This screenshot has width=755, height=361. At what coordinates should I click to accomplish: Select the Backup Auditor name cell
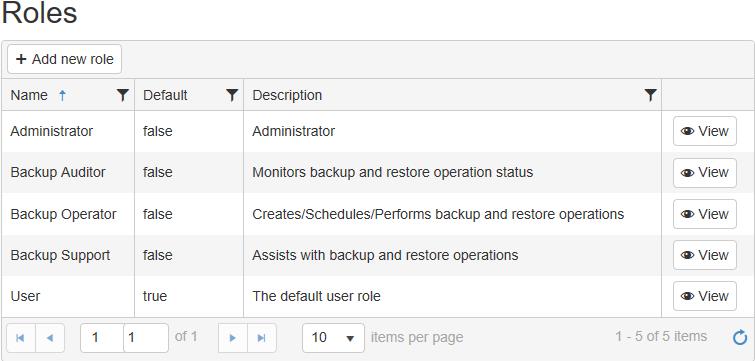click(68, 172)
